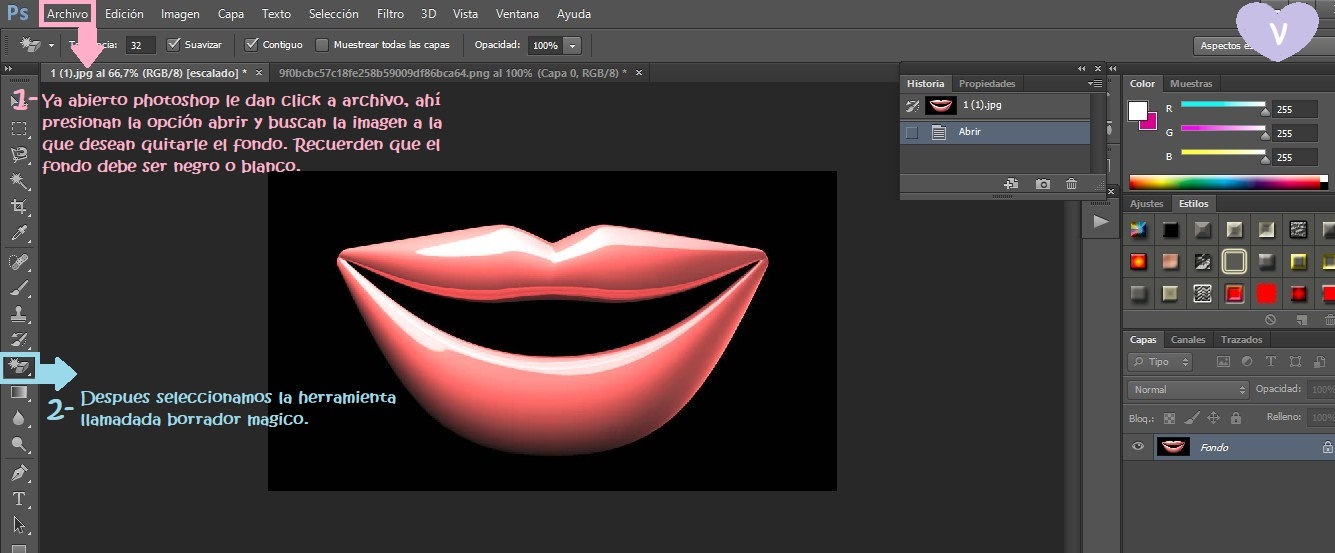
Task: Open the Normal blend mode dropdown
Action: pyautogui.click(x=1188, y=390)
